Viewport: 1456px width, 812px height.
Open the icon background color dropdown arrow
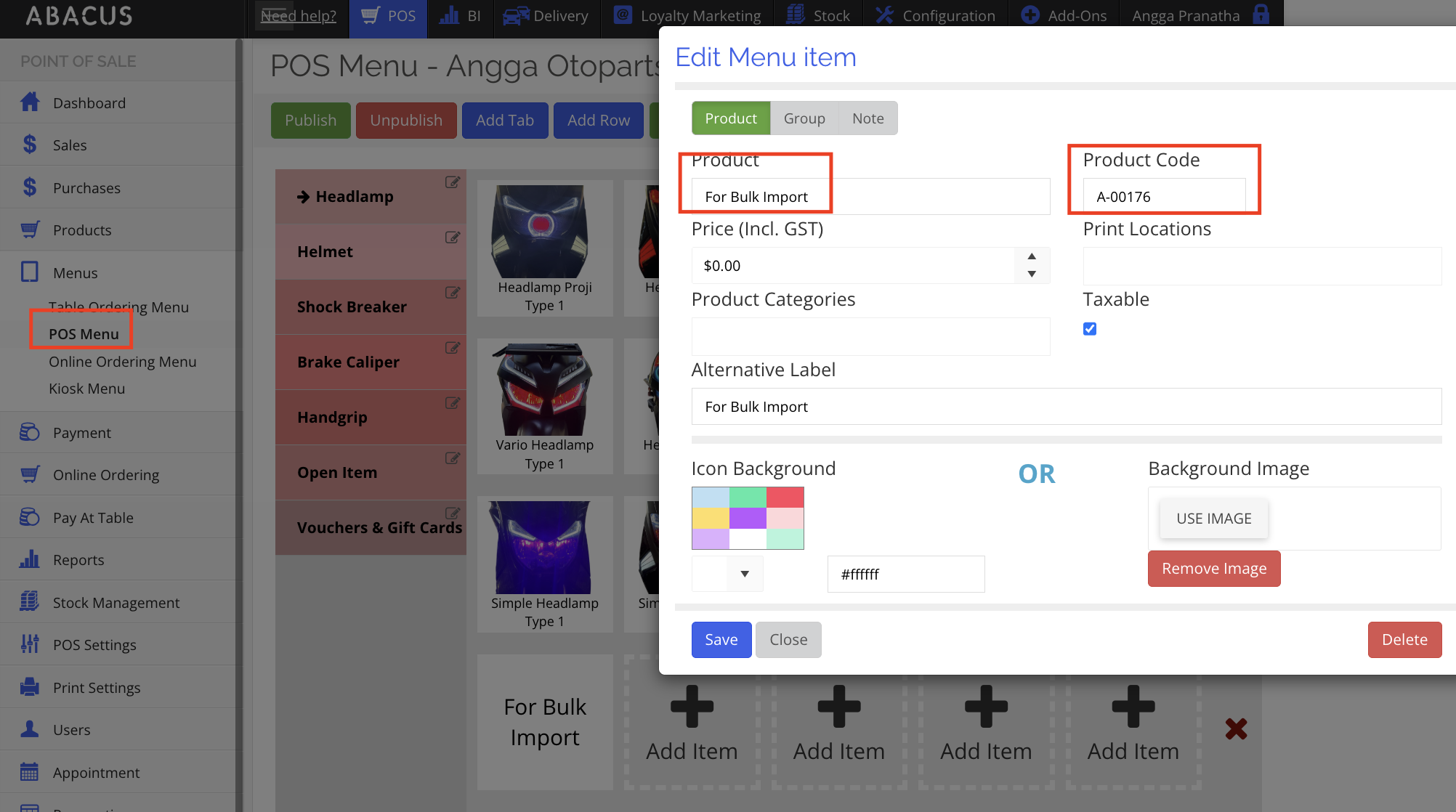[745, 574]
